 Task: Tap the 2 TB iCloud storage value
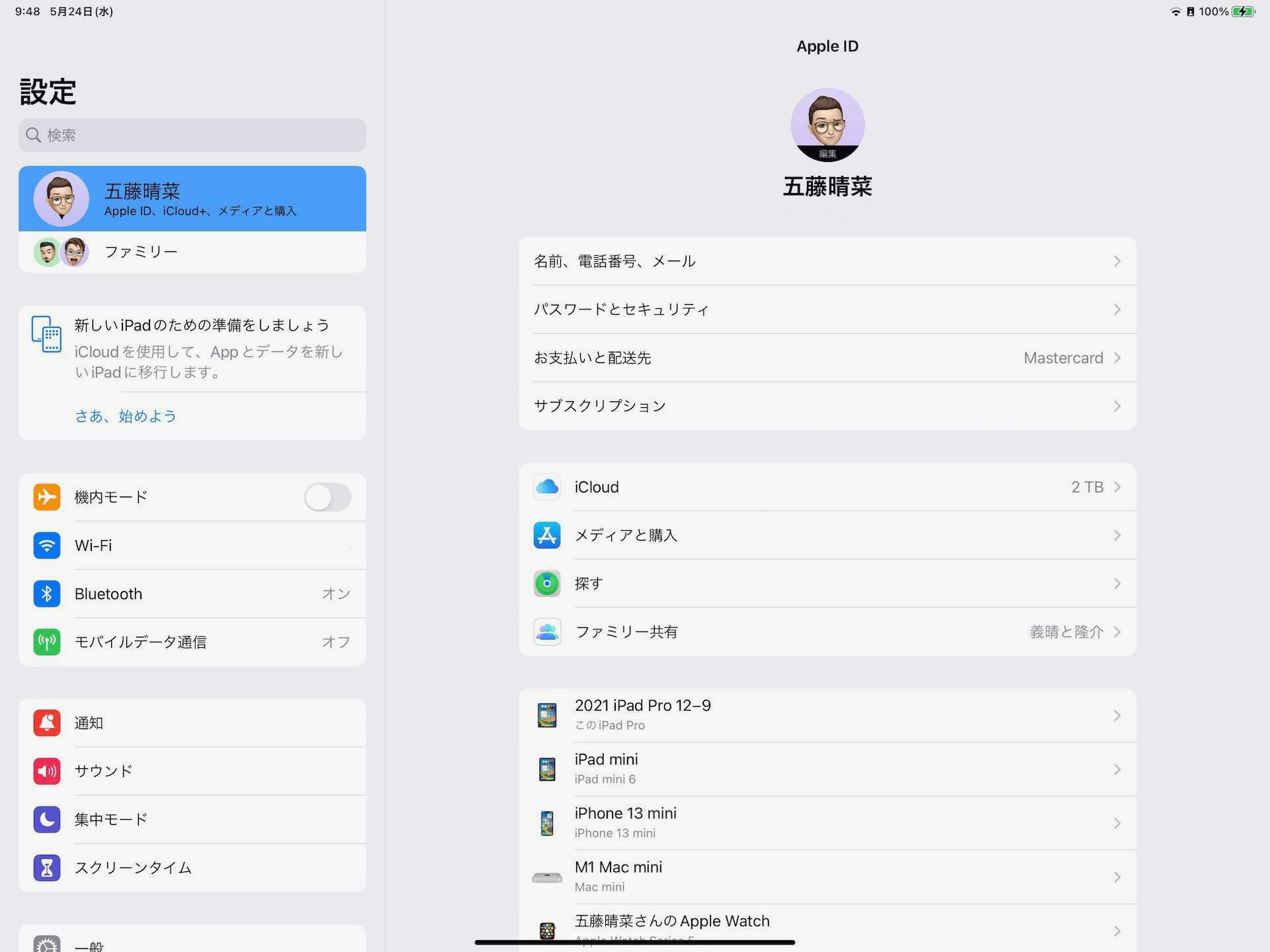(x=1087, y=487)
